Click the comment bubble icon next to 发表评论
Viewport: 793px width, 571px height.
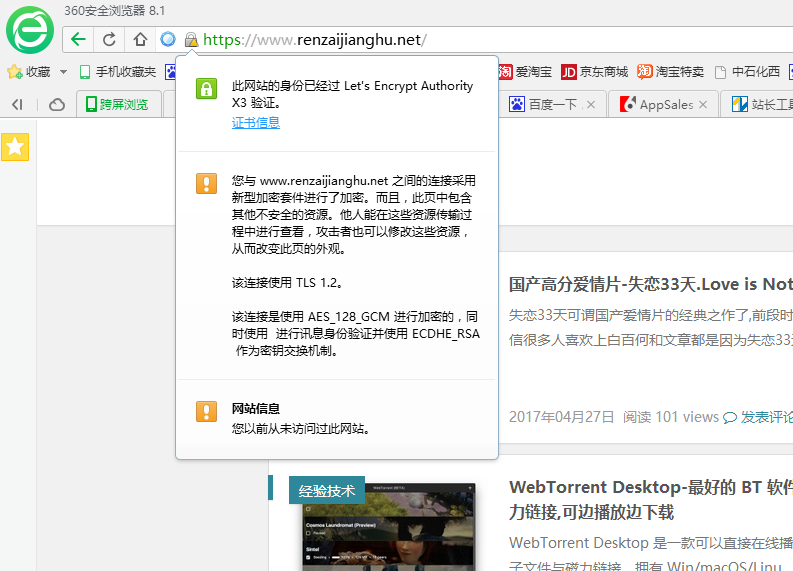coord(730,418)
